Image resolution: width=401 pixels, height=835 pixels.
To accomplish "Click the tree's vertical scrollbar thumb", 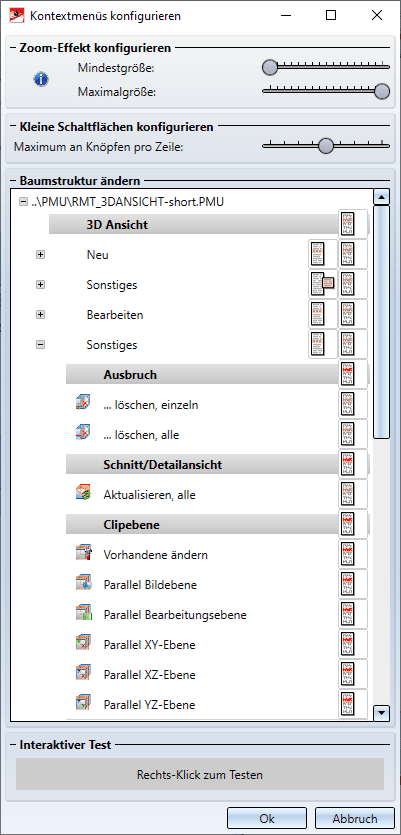I will pyautogui.click(x=382, y=322).
